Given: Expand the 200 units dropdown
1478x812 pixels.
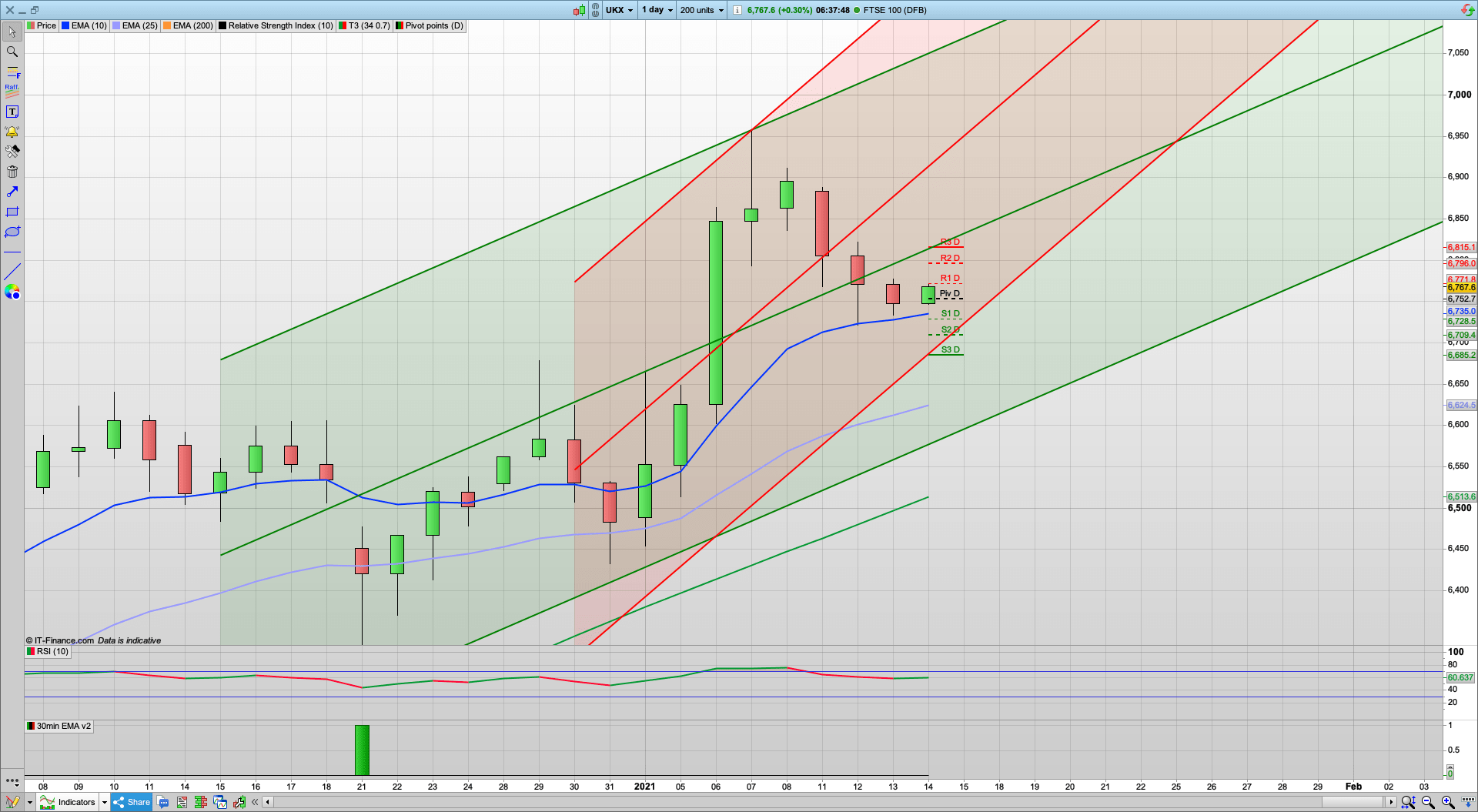Looking at the screenshot, I should pos(701,10).
